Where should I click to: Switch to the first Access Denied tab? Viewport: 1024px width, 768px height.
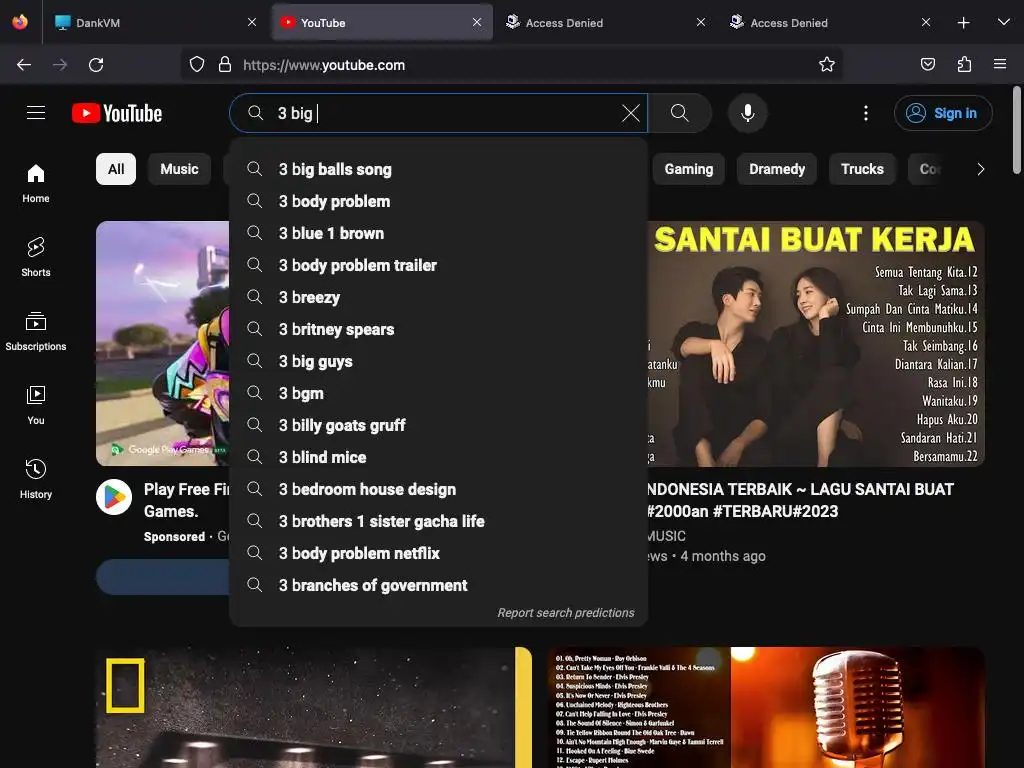click(x=605, y=22)
